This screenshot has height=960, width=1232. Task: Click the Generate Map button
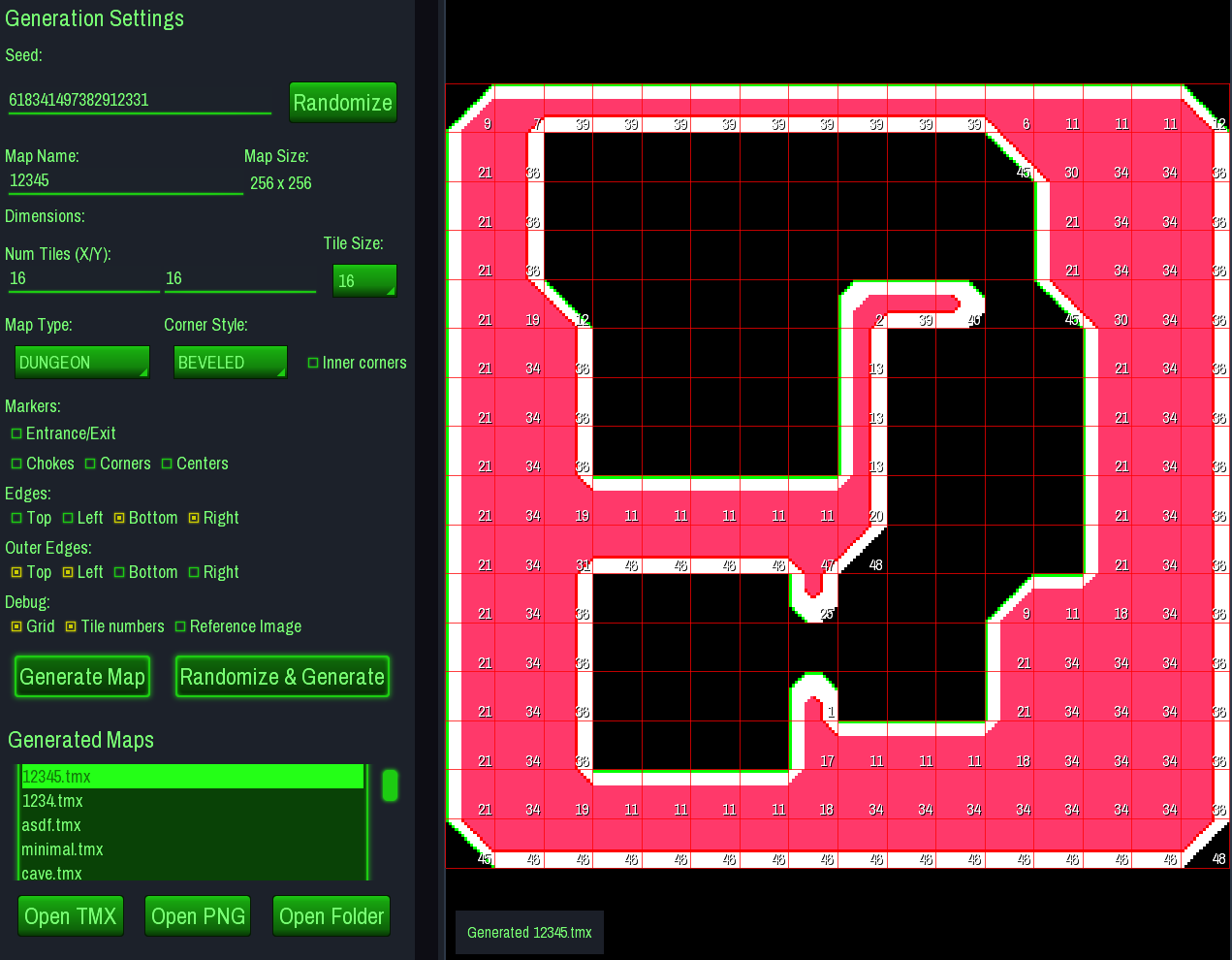(x=82, y=677)
